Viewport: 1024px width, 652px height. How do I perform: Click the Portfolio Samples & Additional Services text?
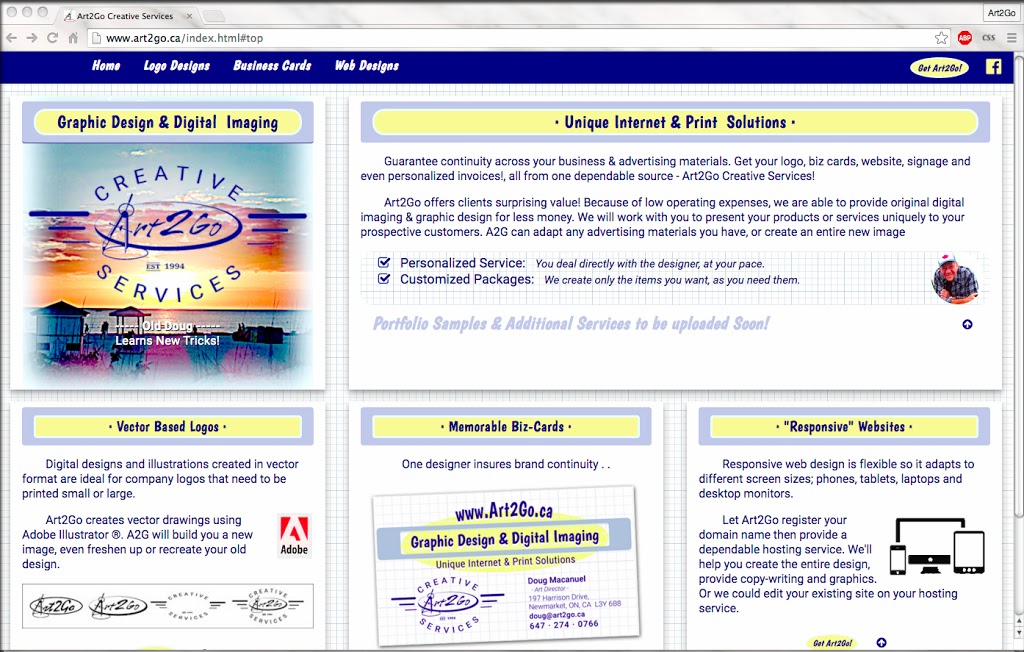click(571, 324)
